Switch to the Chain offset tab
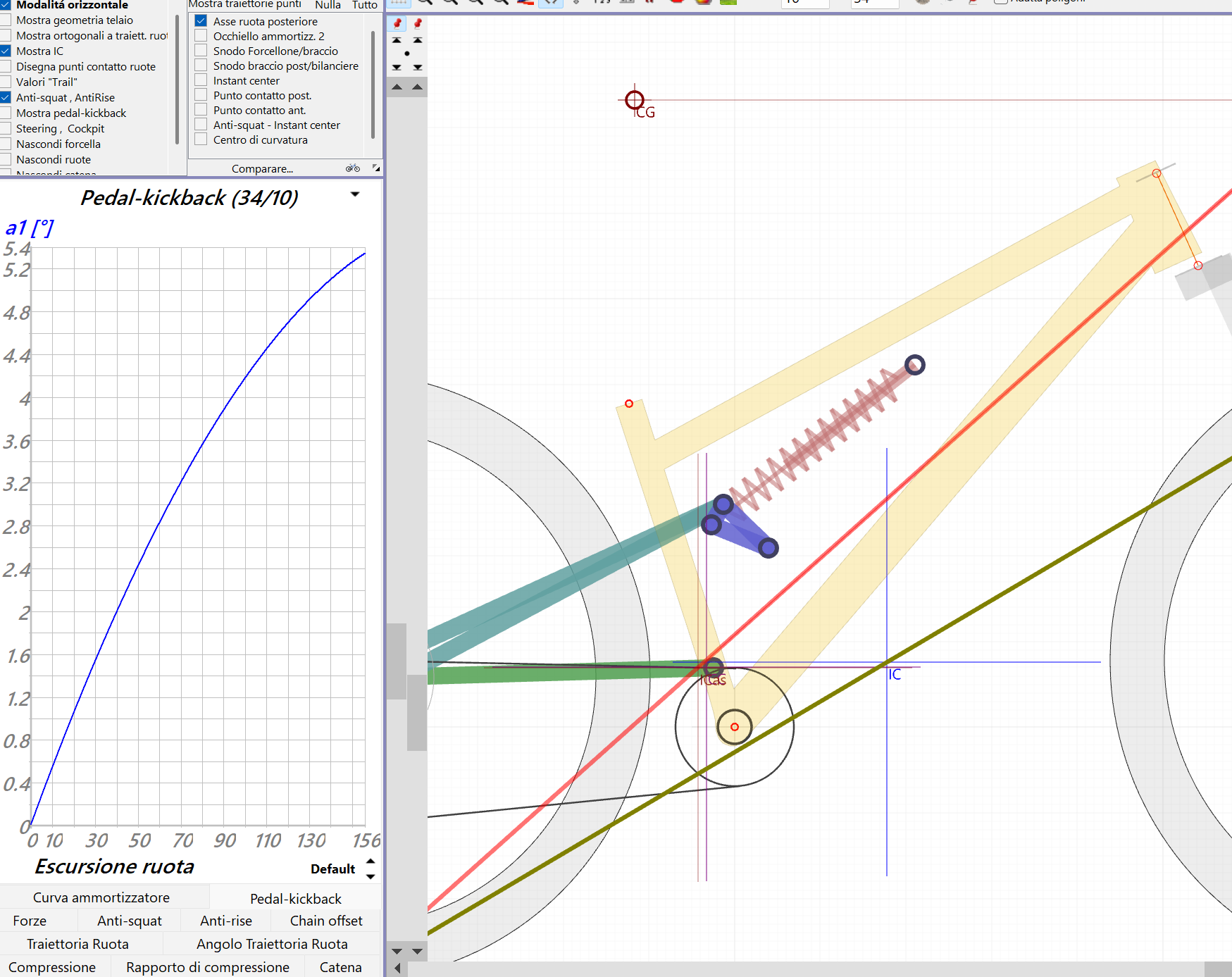Screen dimensions: 1232x977 [x=326, y=921]
